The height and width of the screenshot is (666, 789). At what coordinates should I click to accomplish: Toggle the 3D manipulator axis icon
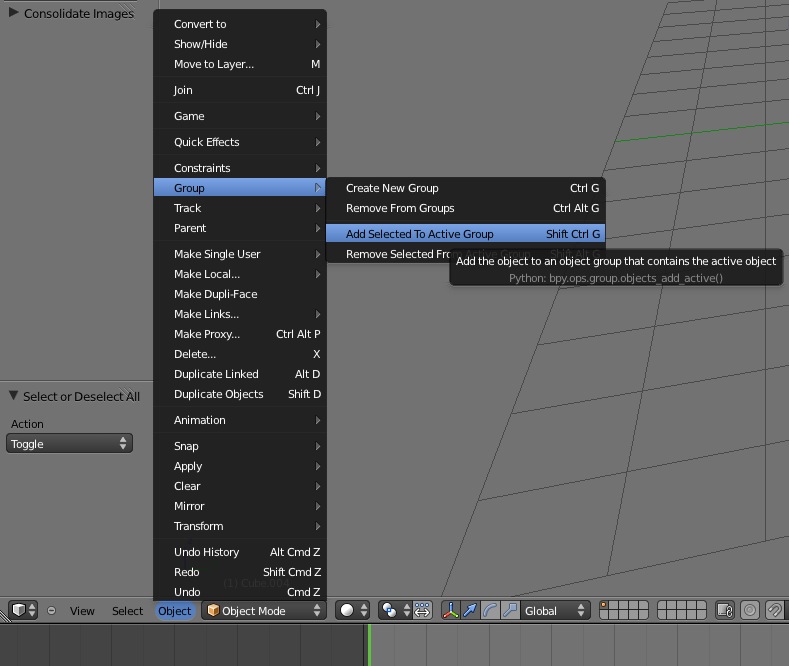click(x=450, y=610)
